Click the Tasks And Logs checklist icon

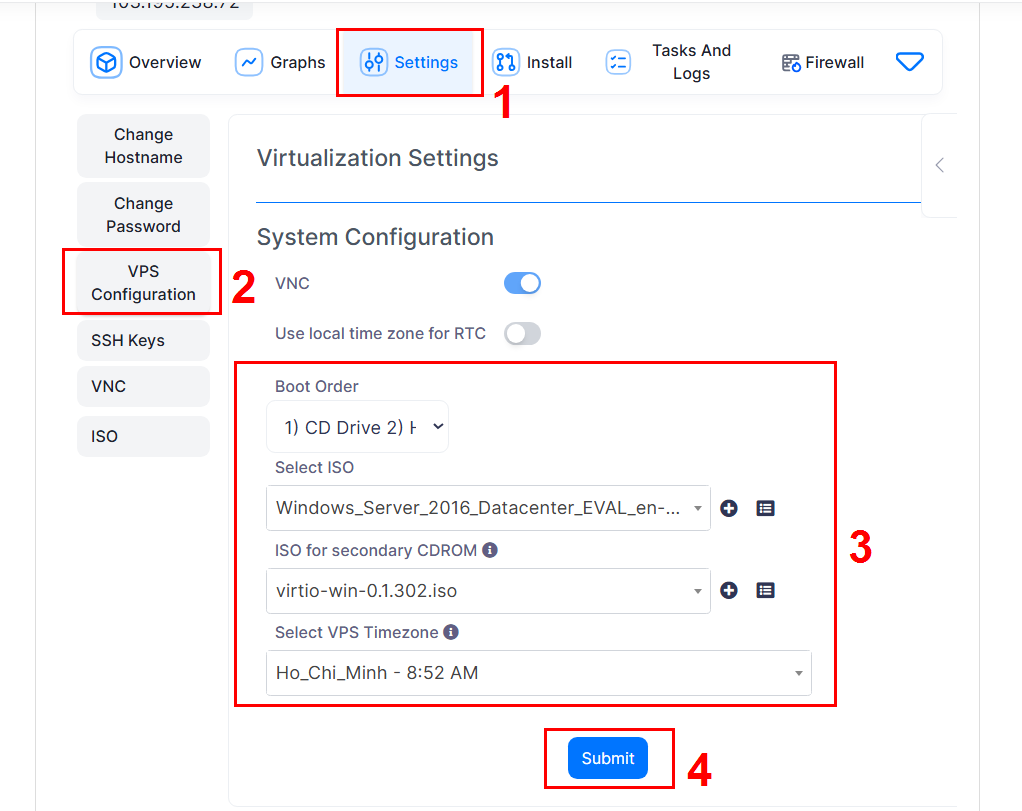coord(618,63)
